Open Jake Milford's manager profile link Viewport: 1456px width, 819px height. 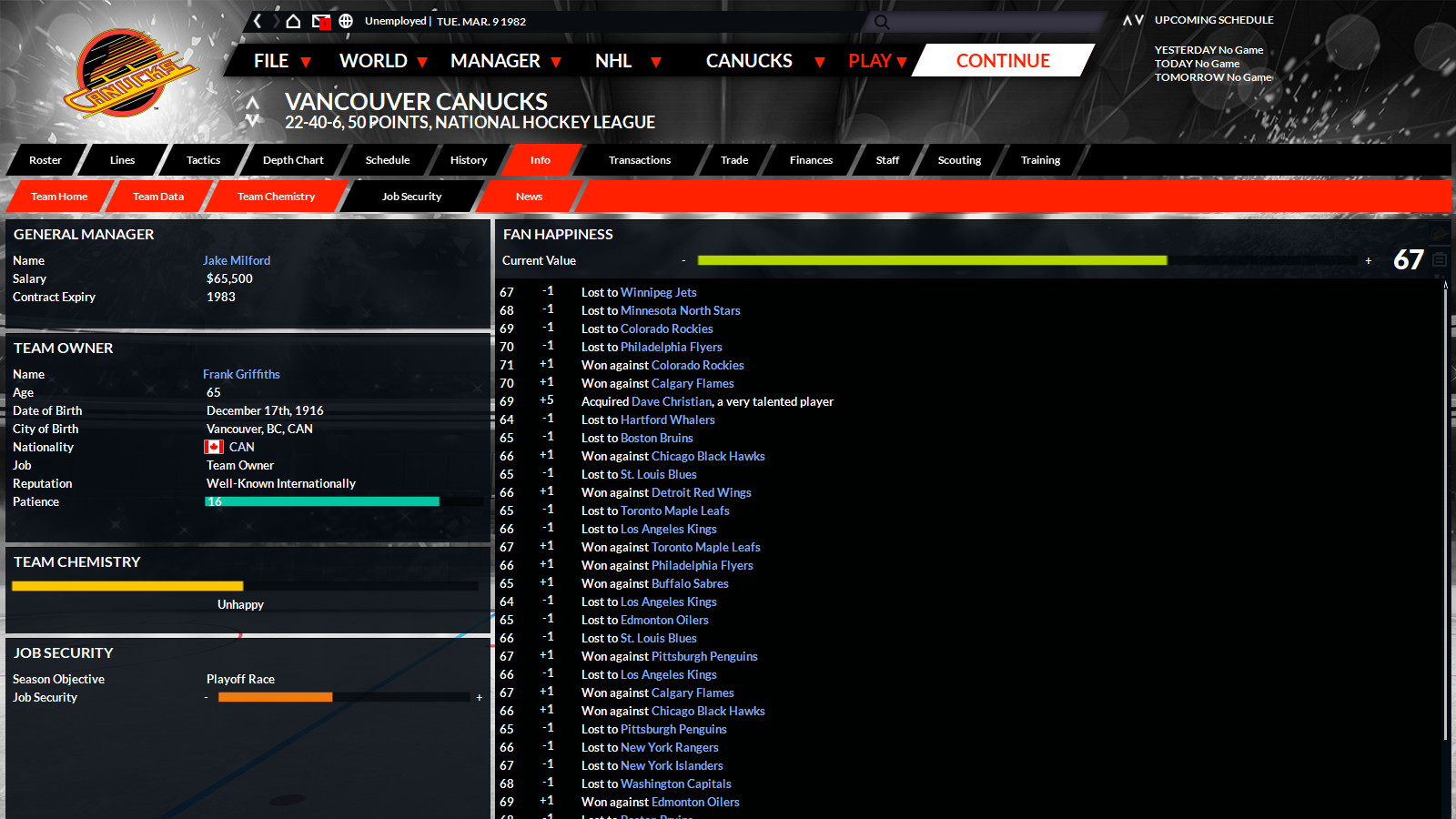click(237, 260)
